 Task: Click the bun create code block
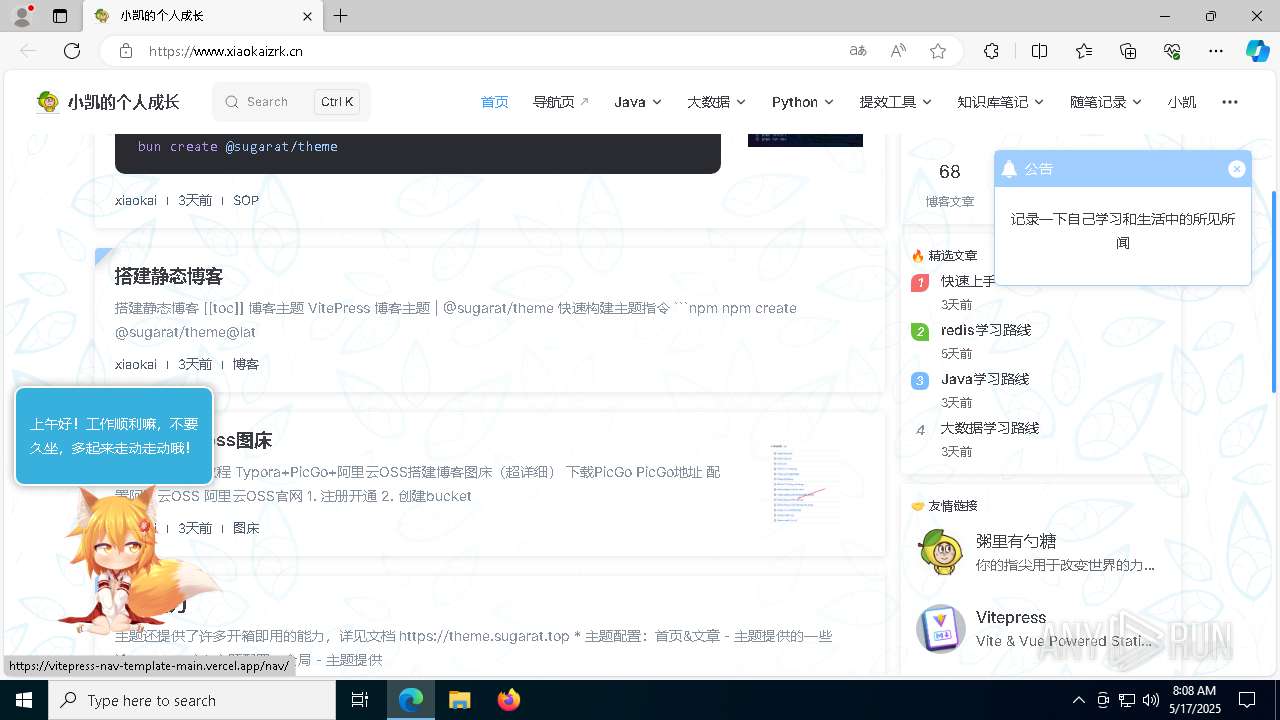418,153
